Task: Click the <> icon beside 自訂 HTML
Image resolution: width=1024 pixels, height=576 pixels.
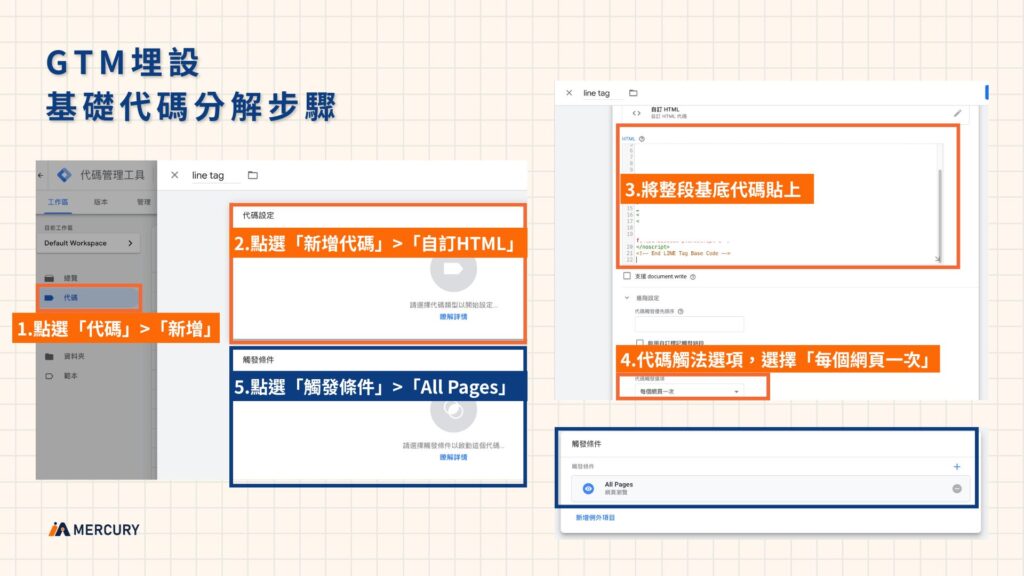Action: click(635, 112)
